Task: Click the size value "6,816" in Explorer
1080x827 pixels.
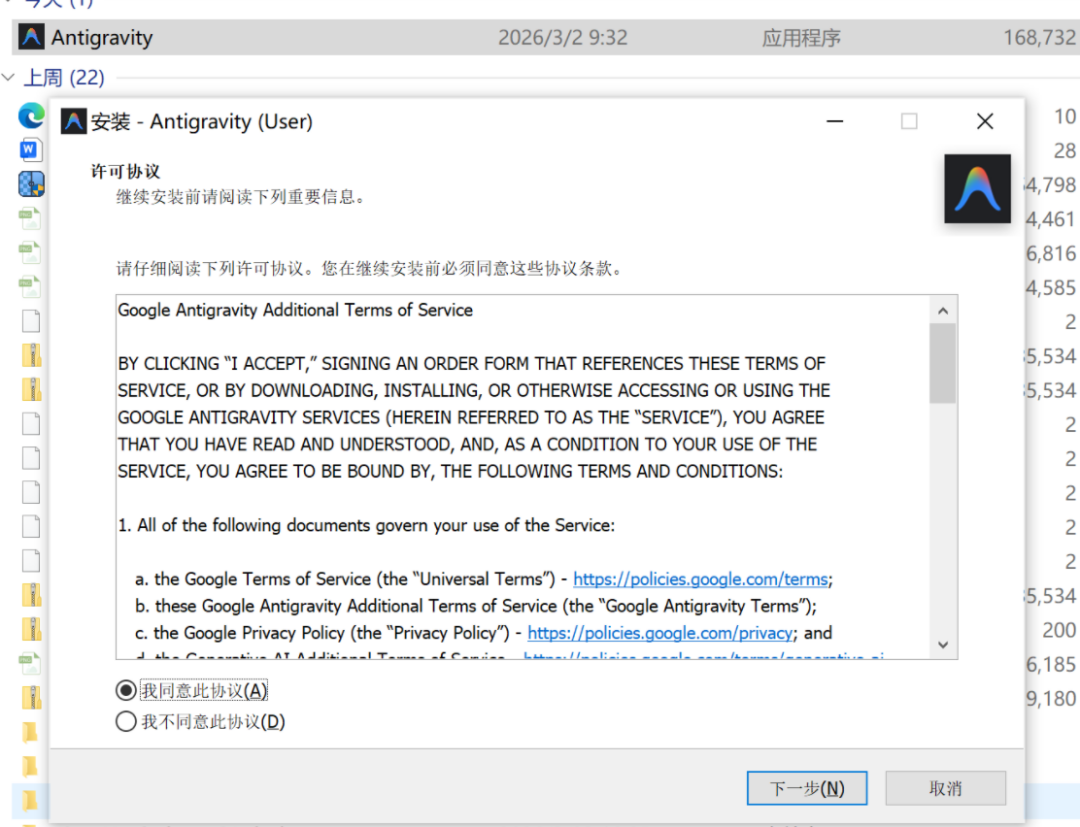Action: tap(1050, 253)
